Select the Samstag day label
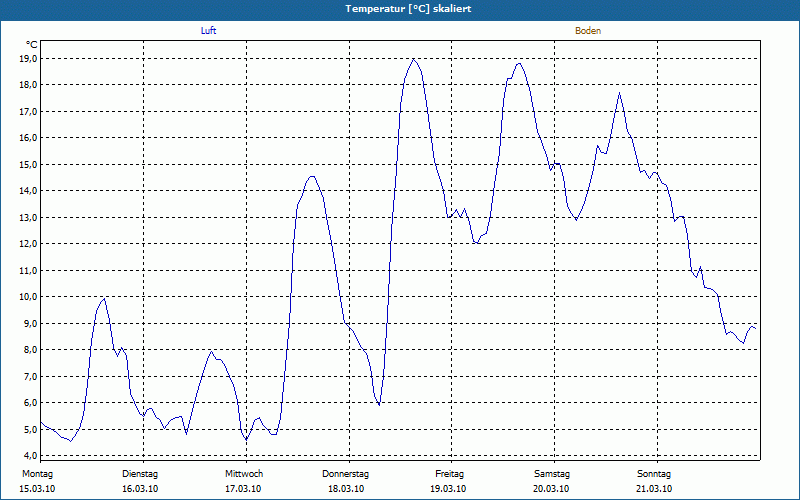This screenshot has height=500, width=800. (x=552, y=474)
